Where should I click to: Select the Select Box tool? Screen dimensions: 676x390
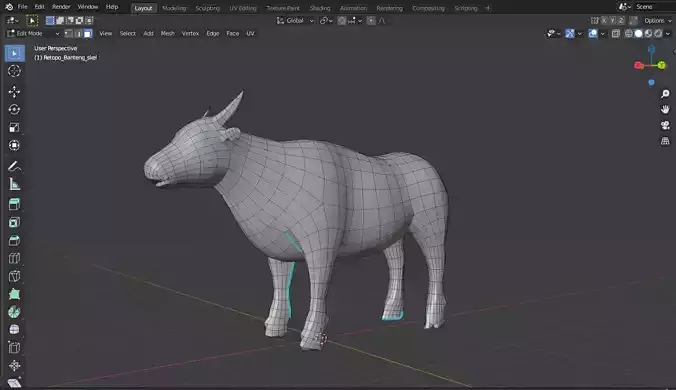pos(15,53)
